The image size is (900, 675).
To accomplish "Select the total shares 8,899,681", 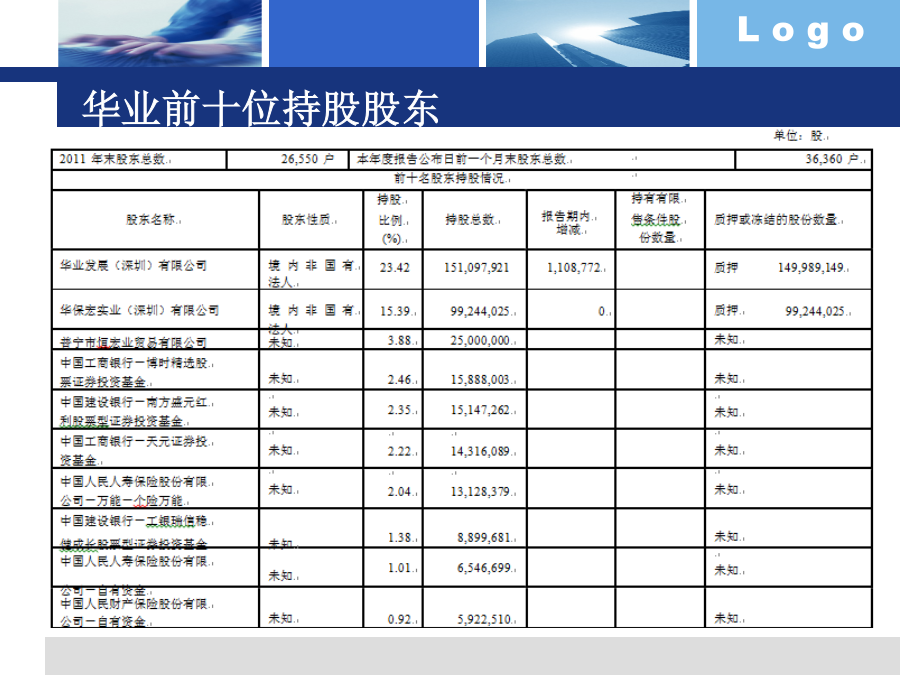I will 483,537.
